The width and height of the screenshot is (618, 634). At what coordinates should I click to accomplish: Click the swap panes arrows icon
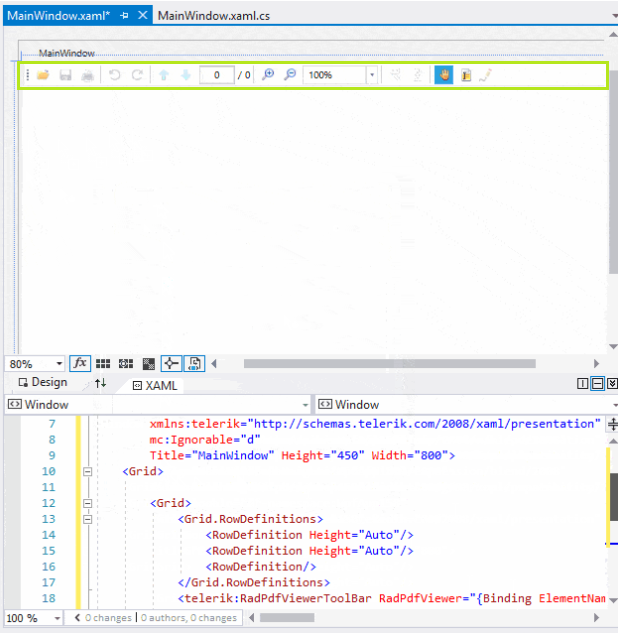pos(100,383)
